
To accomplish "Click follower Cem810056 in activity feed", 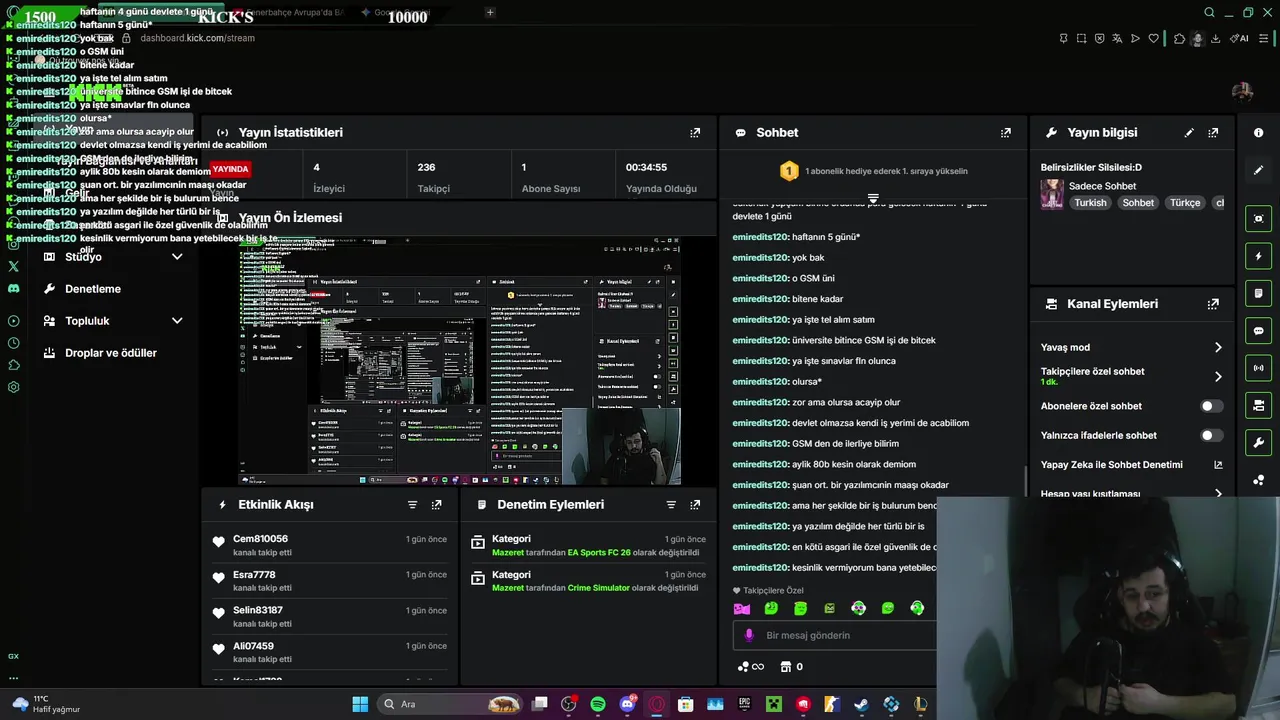I will (260, 539).
